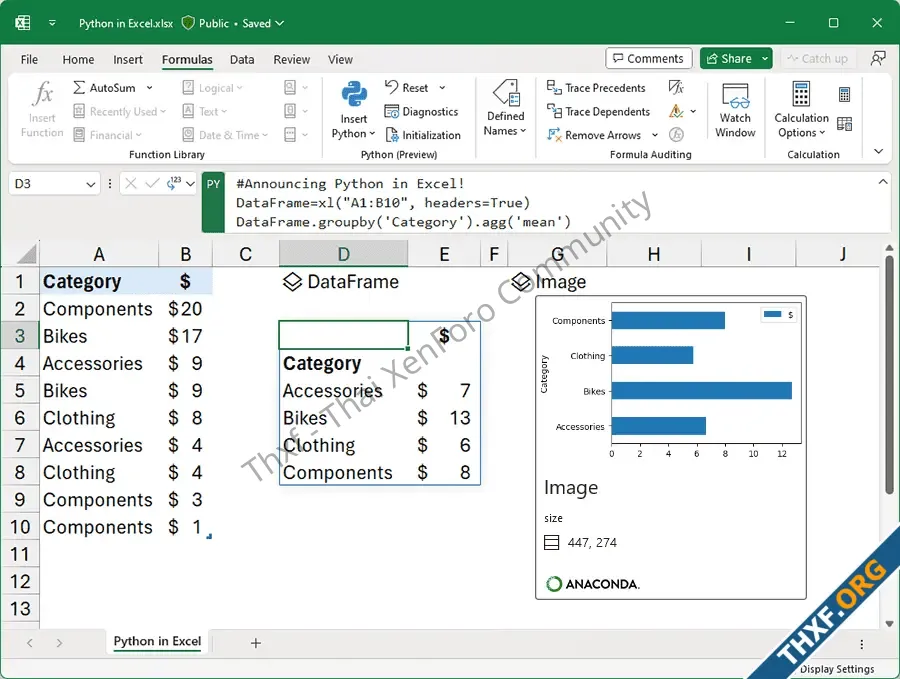Select column D header
This screenshot has width=900, height=679.
tap(343, 254)
